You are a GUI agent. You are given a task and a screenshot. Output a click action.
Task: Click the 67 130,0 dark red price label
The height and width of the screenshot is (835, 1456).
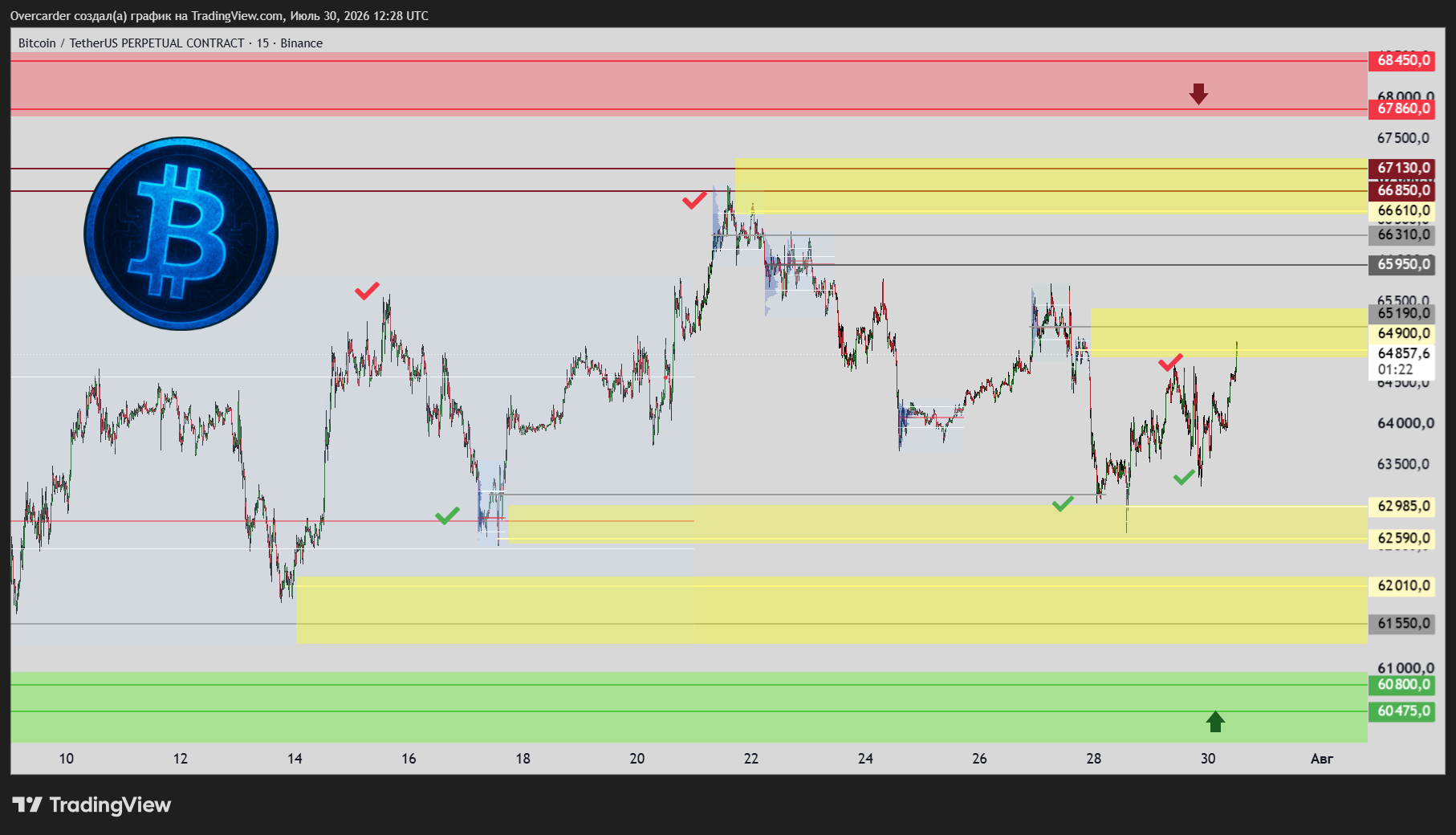pyautogui.click(x=1403, y=168)
